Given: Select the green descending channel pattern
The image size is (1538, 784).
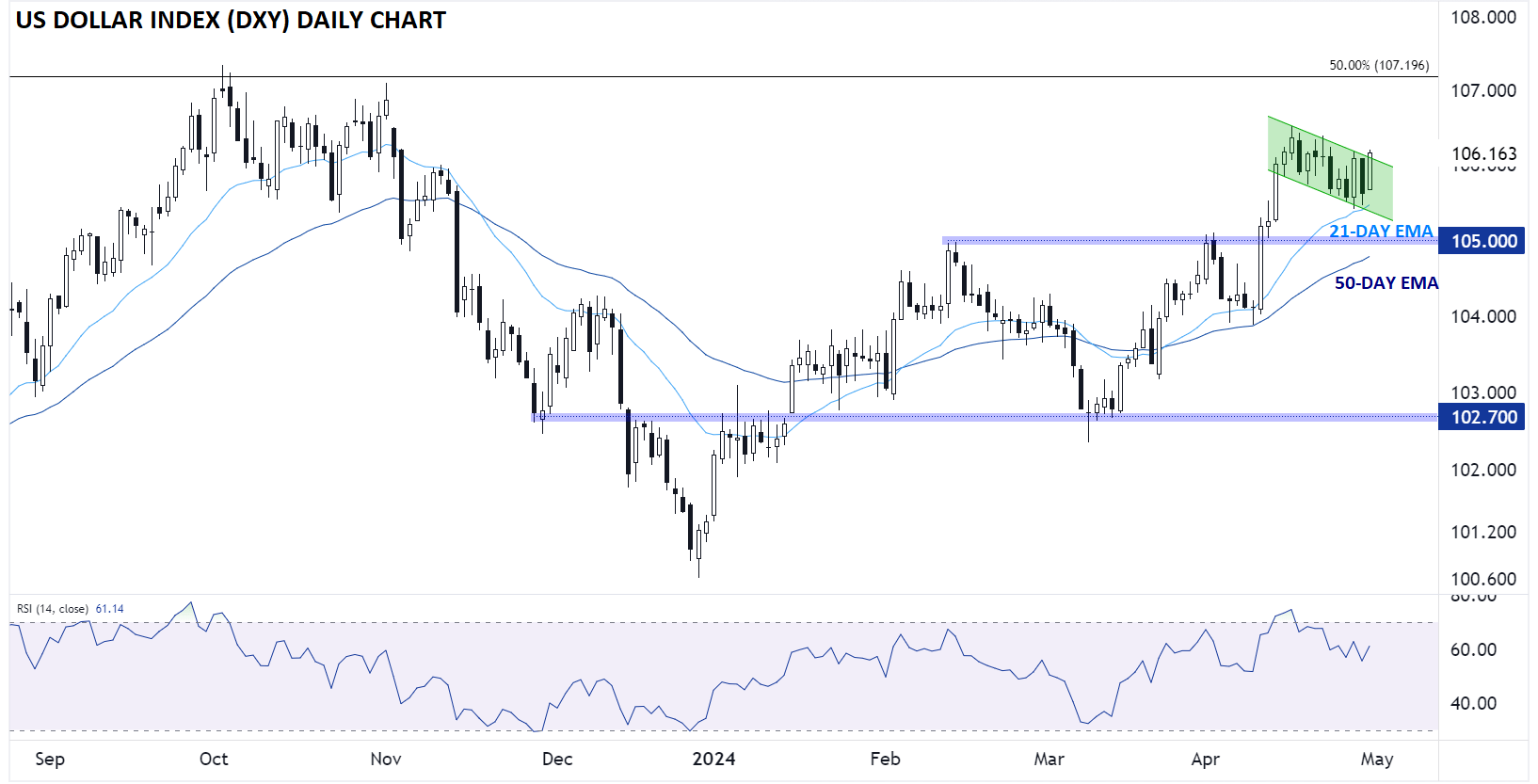Looking at the screenshot, I should click(x=1330, y=168).
